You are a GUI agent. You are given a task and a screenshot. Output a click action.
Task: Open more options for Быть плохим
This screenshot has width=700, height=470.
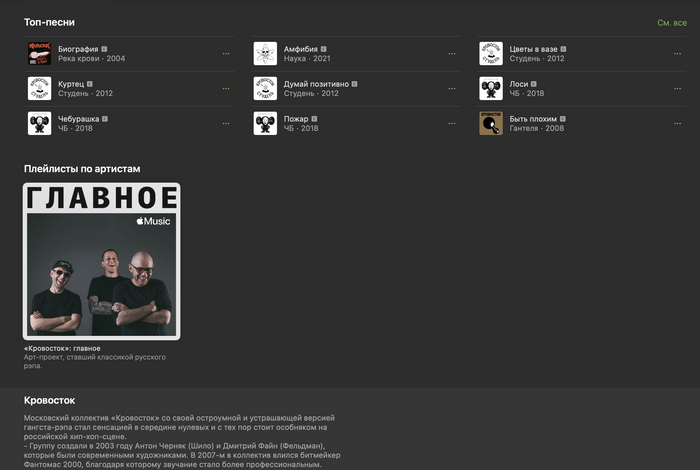(x=678, y=123)
